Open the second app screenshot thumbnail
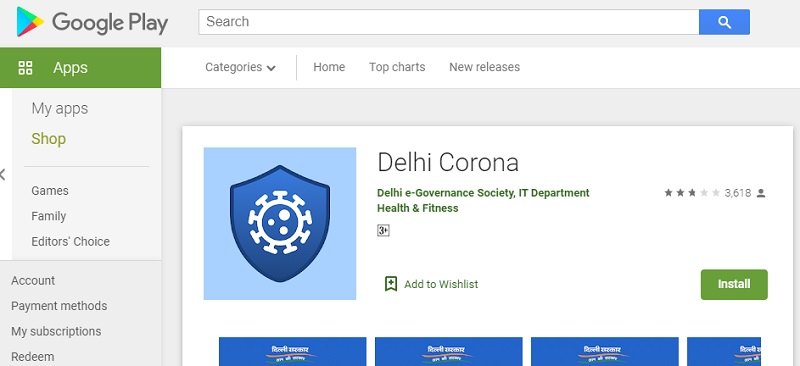 (x=448, y=351)
